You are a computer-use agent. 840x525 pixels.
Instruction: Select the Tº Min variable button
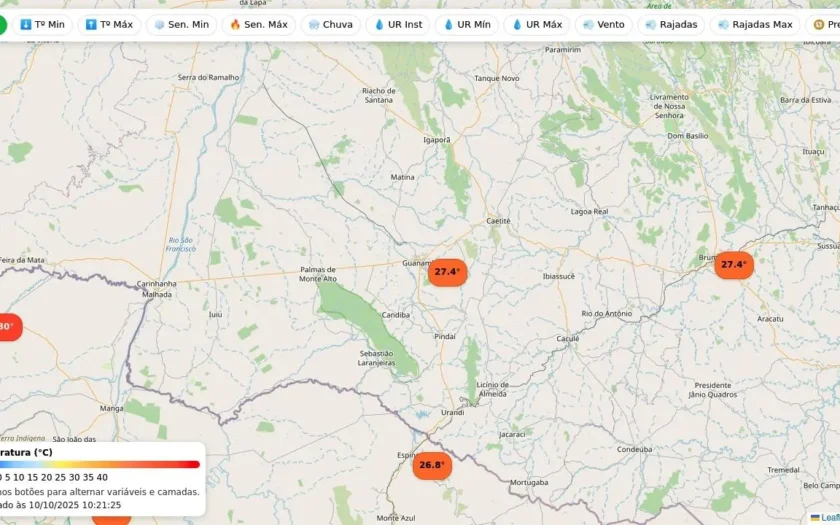point(42,25)
